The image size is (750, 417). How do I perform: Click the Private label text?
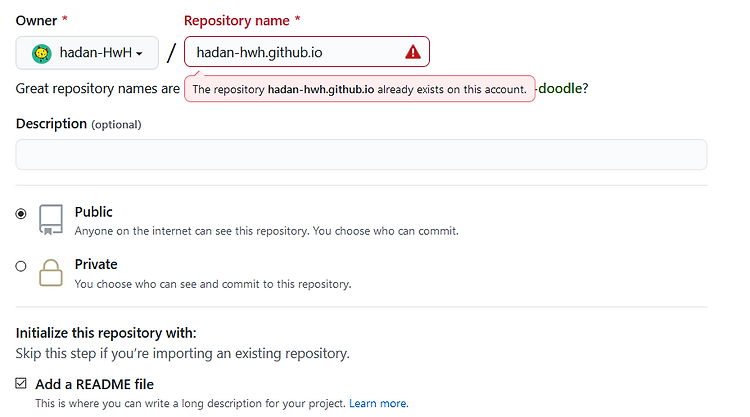pyautogui.click(x=96, y=264)
